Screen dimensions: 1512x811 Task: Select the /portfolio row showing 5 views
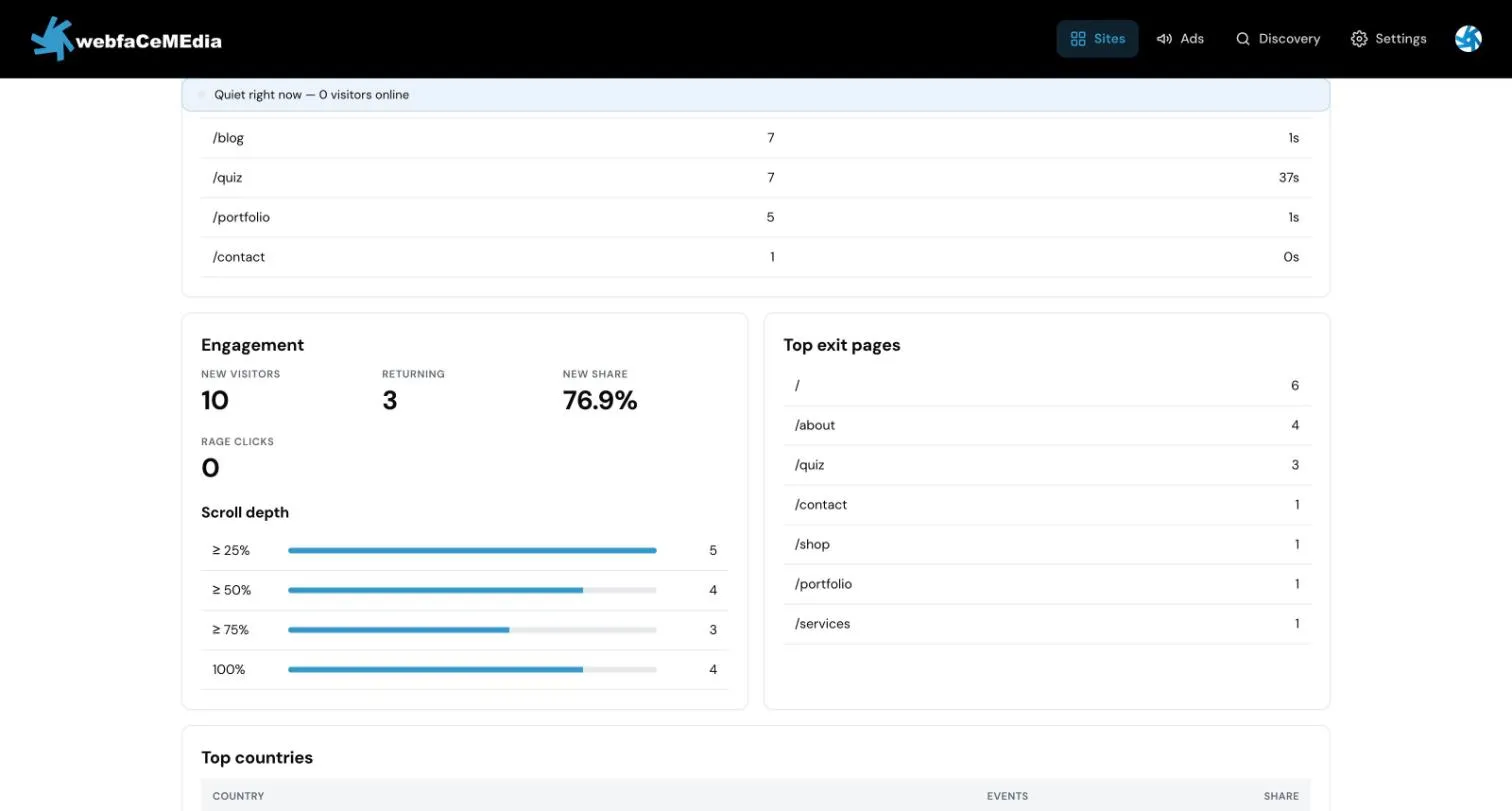click(x=755, y=217)
